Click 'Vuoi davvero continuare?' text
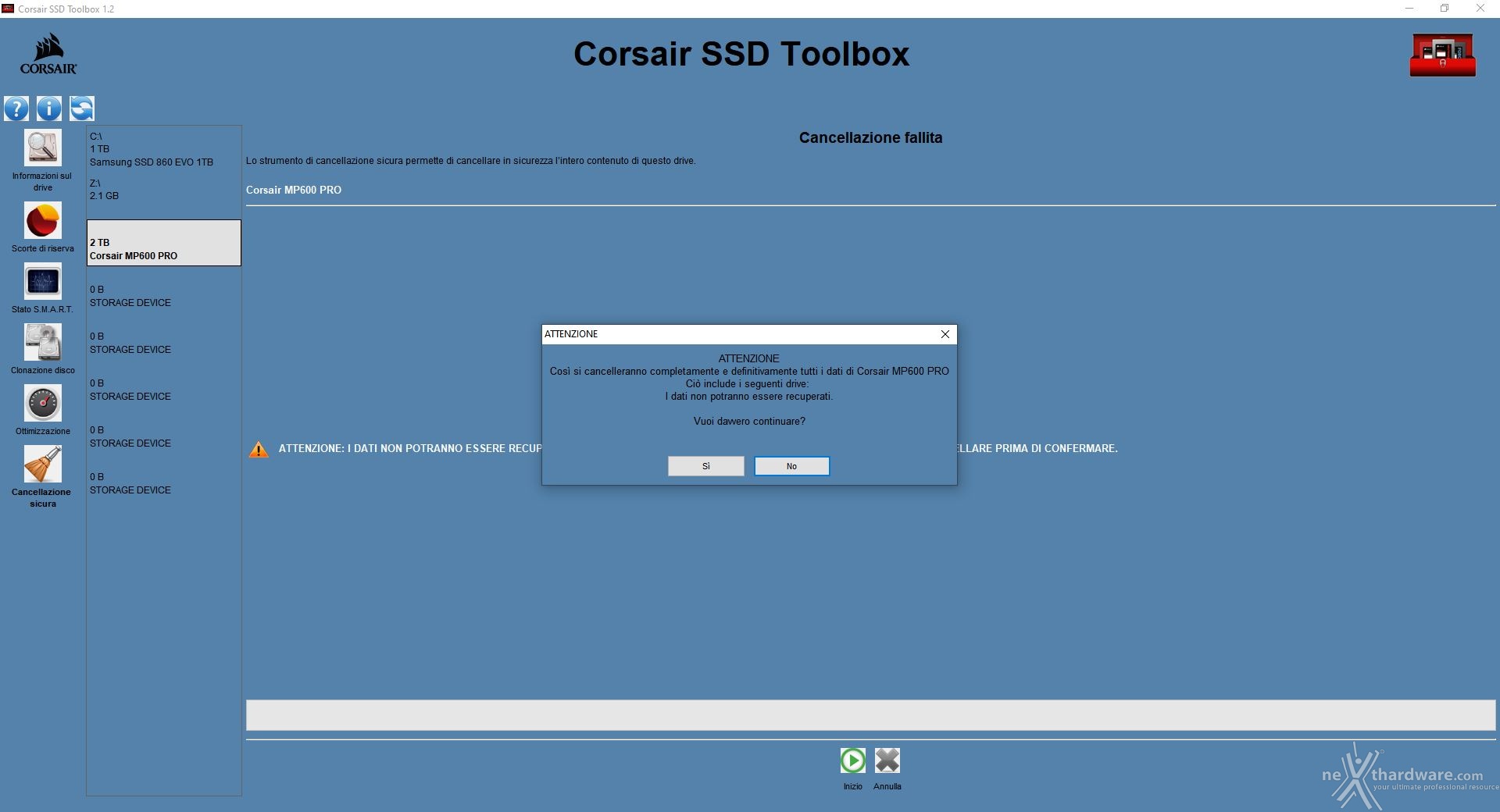Image resolution: width=1500 pixels, height=812 pixels. tap(749, 421)
